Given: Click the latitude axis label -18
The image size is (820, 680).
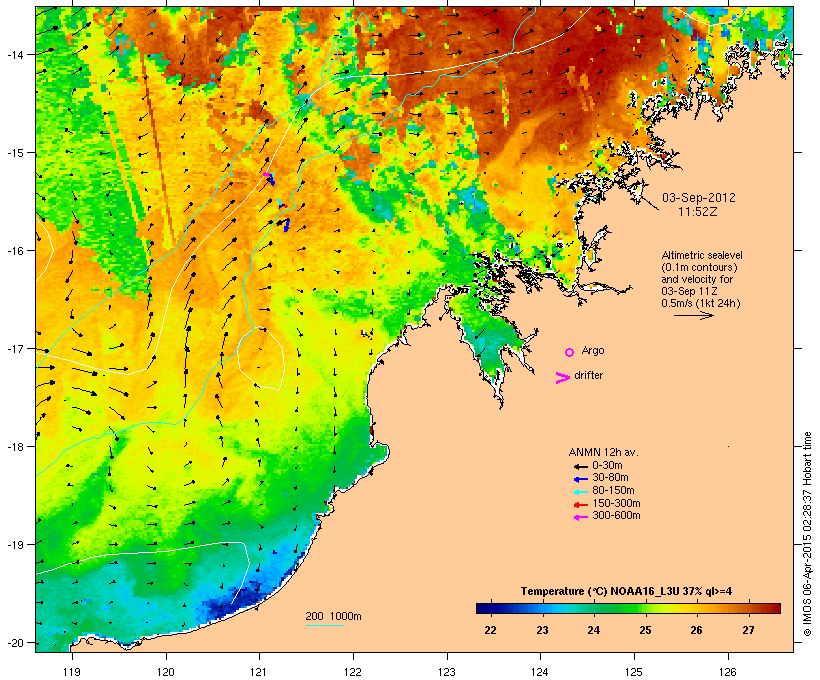Looking at the screenshot, I should click(14, 446).
